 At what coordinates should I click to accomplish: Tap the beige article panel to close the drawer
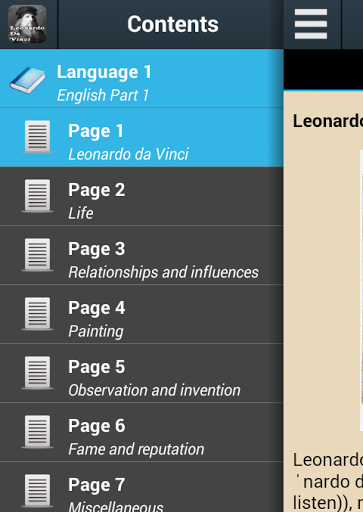coord(323,301)
